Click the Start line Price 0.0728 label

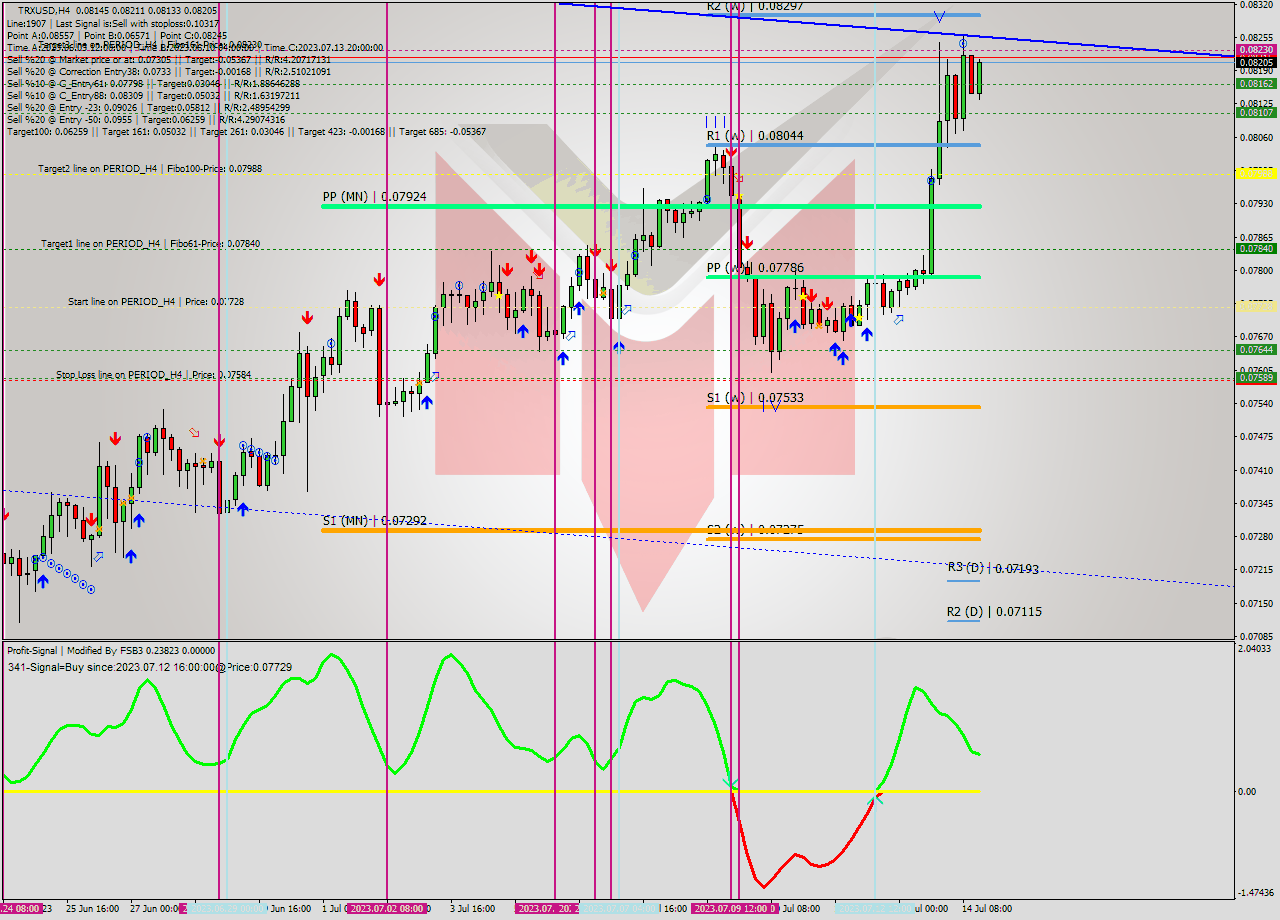pos(156,301)
